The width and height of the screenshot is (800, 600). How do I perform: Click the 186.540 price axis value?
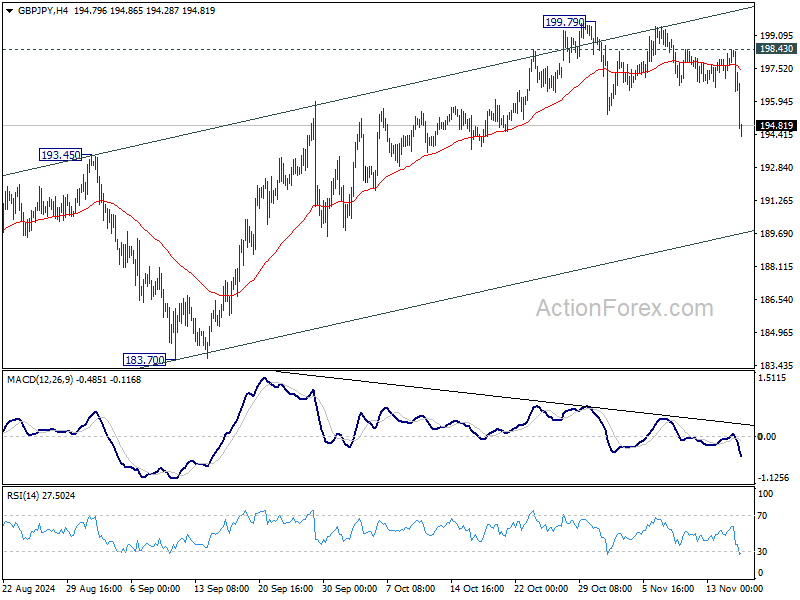pos(777,299)
